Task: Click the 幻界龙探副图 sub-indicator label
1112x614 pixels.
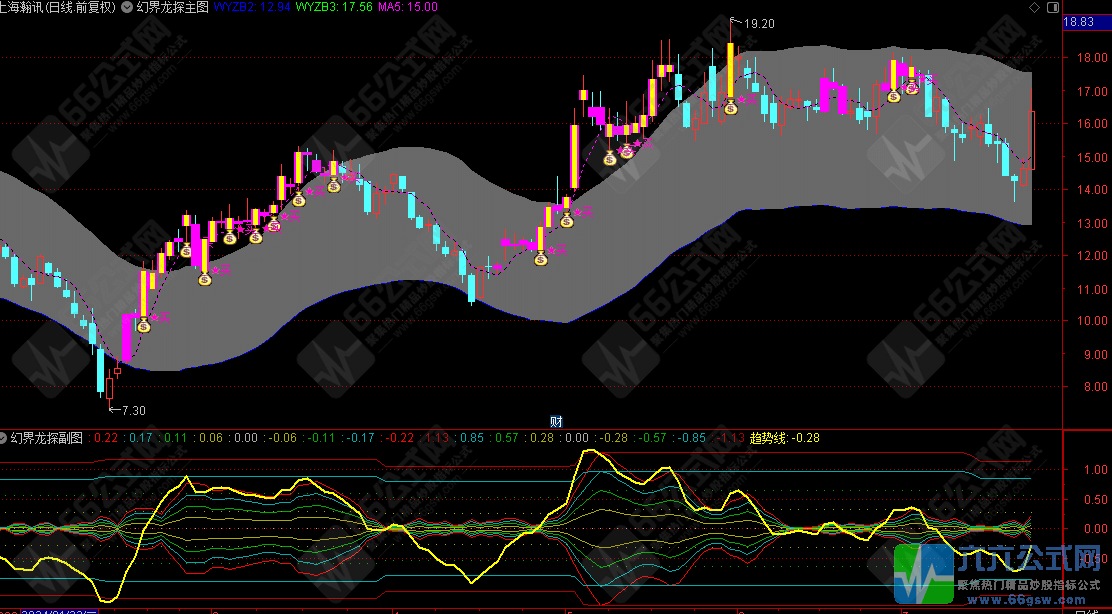Action: point(47,437)
